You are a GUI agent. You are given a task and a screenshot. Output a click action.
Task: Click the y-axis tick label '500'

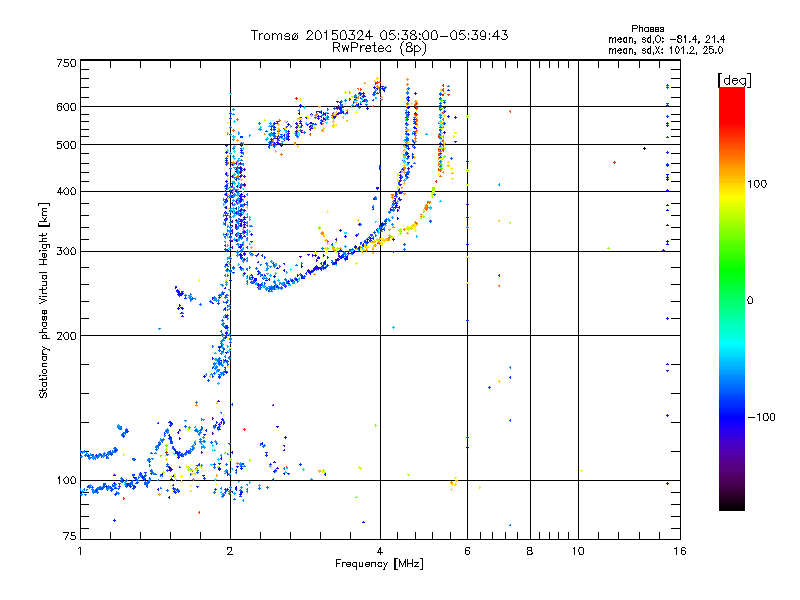66,145
